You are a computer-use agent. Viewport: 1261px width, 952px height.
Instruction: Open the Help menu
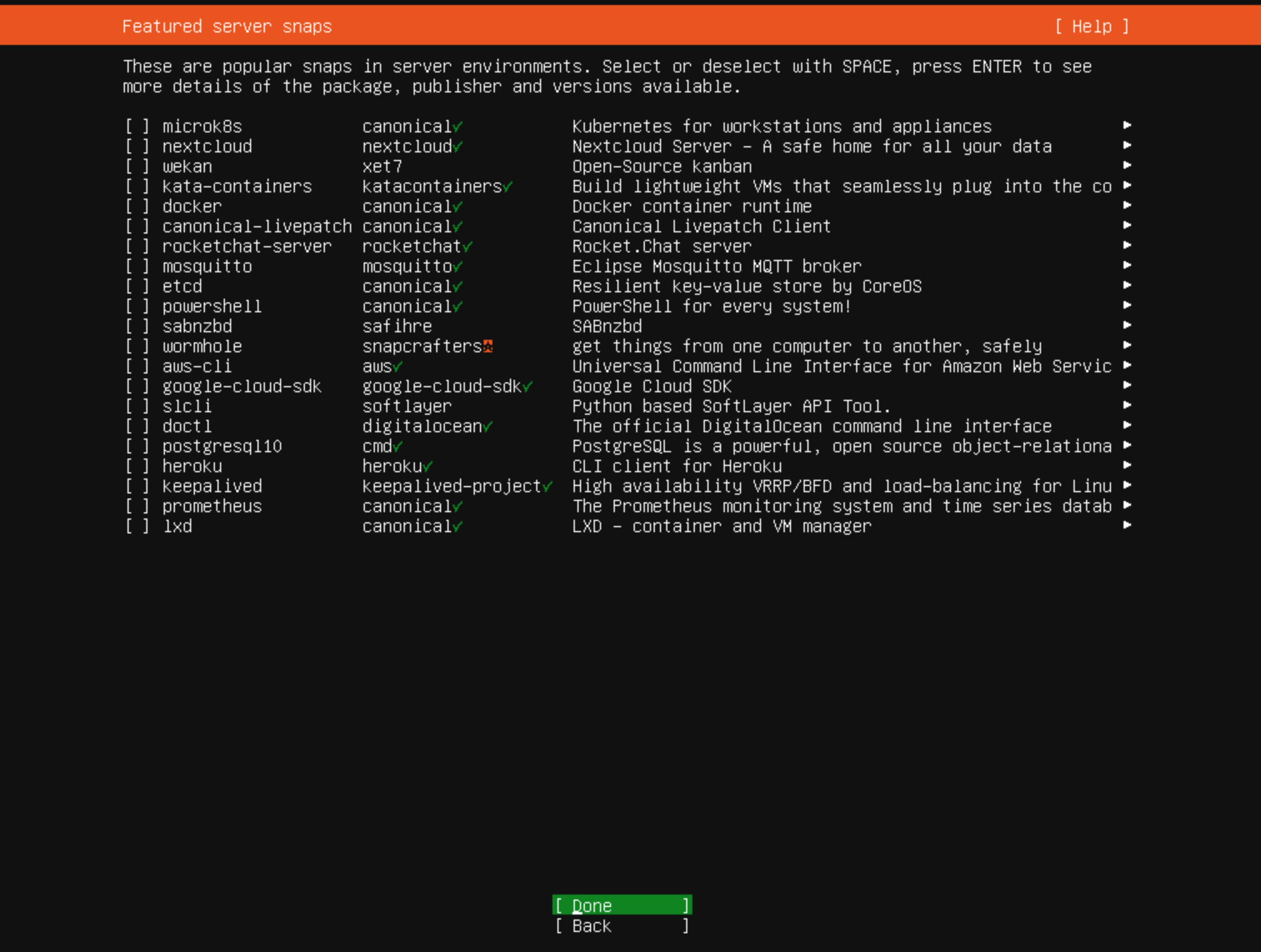click(1092, 27)
